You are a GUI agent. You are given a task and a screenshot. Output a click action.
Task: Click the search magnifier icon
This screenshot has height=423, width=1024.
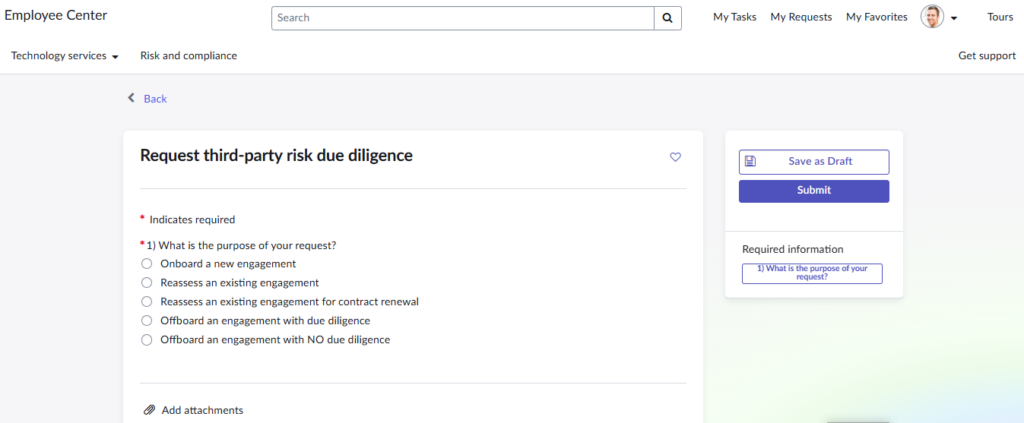(x=667, y=18)
